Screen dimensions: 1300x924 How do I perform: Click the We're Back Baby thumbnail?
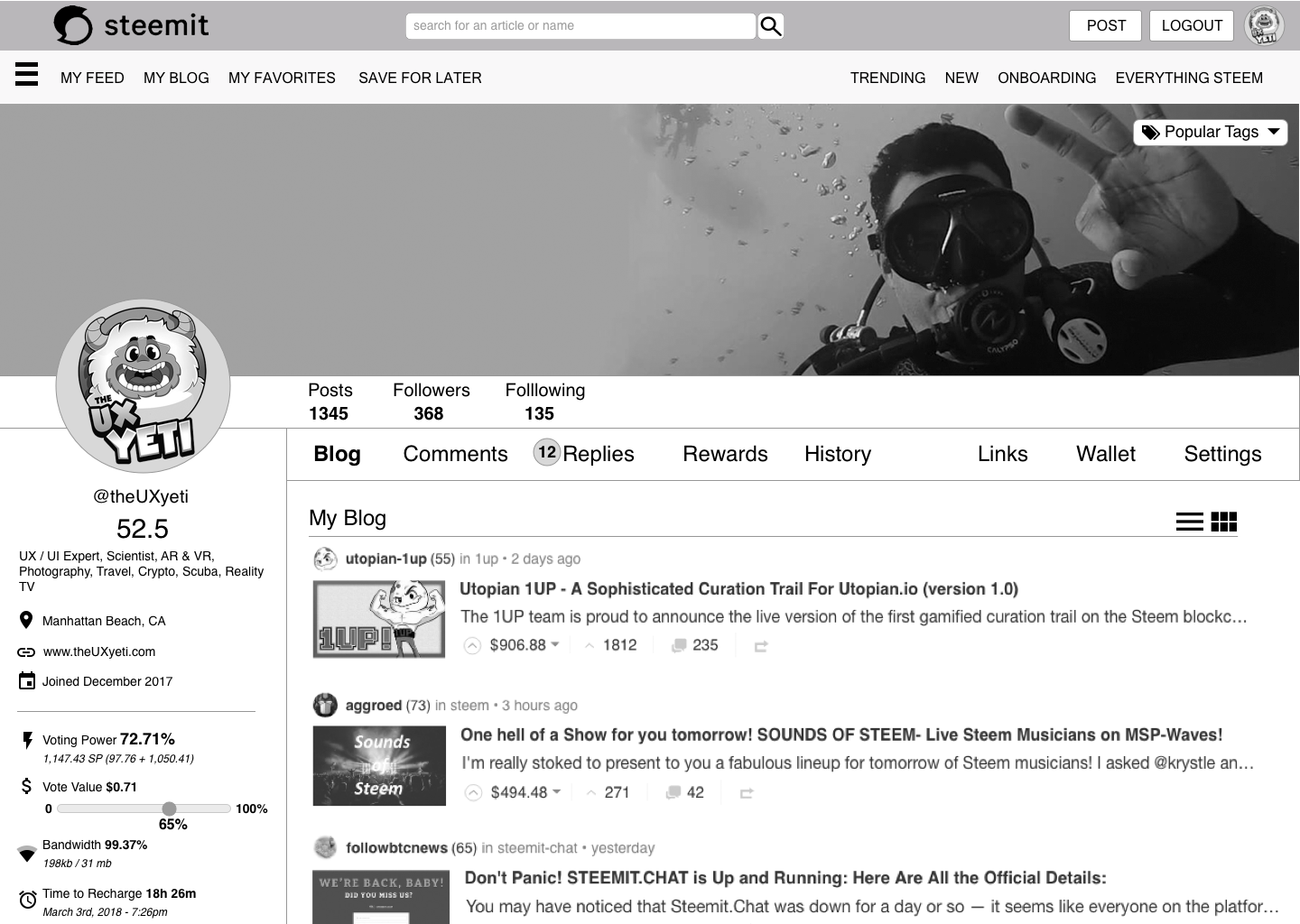click(380, 896)
